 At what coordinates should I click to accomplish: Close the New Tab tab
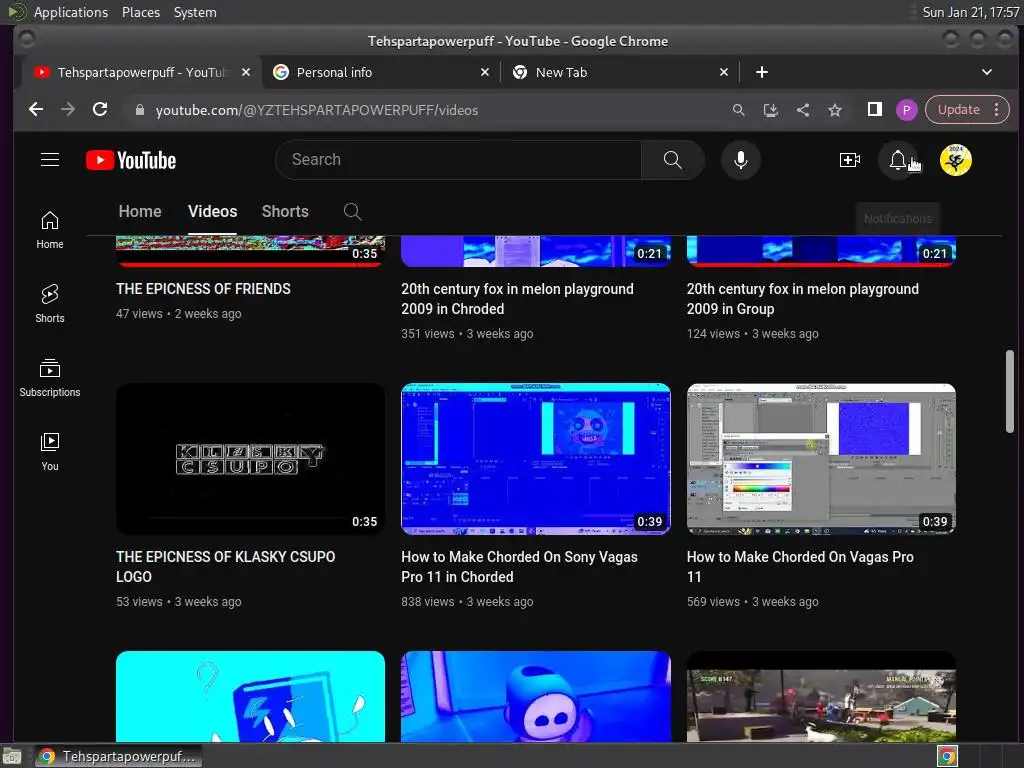point(724,72)
